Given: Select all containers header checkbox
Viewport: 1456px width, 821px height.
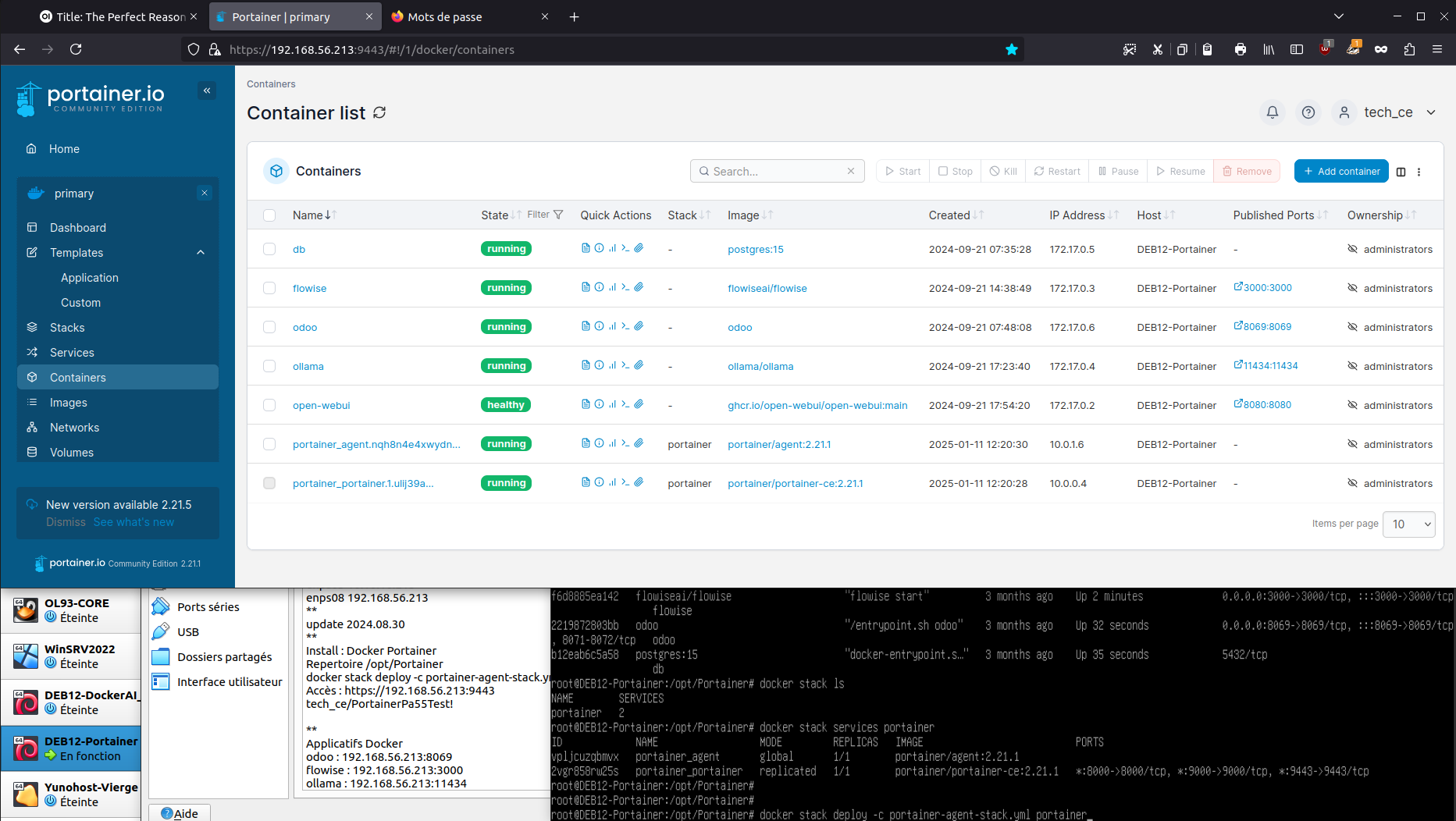Looking at the screenshot, I should click(269, 215).
